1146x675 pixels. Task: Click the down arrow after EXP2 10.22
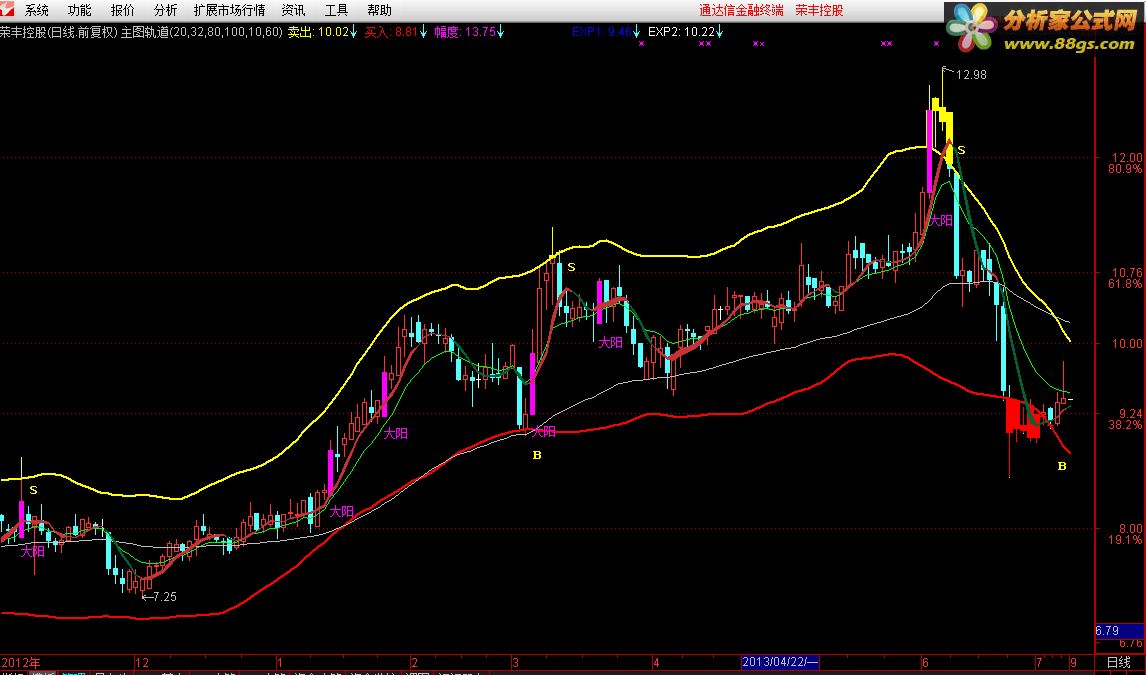click(x=720, y=32)
